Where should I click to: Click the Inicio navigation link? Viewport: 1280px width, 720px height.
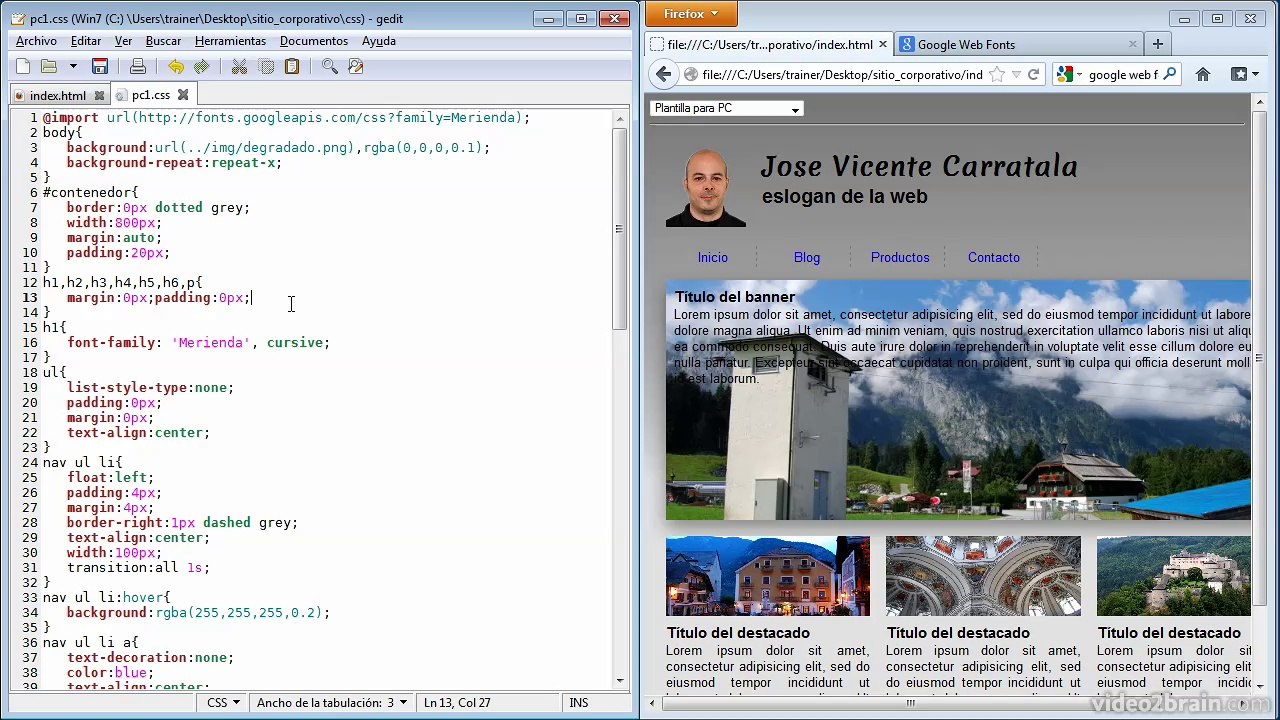coord(713,258)
